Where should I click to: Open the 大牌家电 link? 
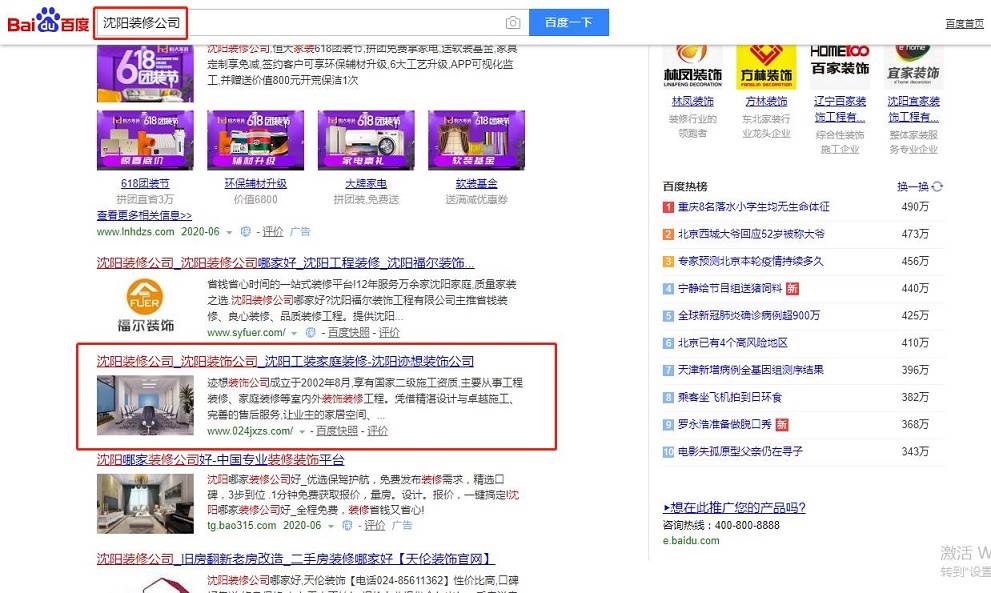pos(366,183)
